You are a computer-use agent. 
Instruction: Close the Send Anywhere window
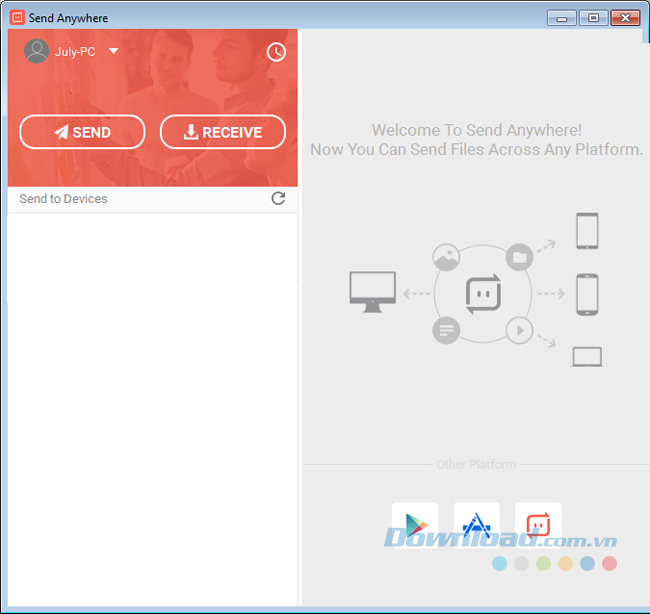click(625, 18)
